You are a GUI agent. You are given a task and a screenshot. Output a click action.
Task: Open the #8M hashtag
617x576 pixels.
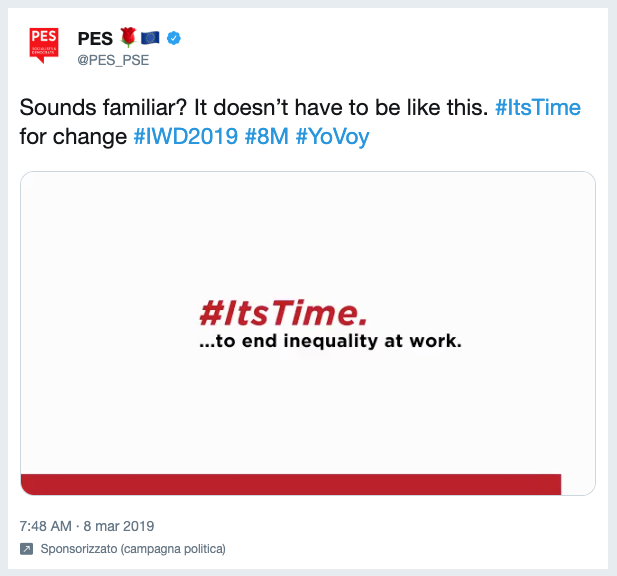[267, 137]
